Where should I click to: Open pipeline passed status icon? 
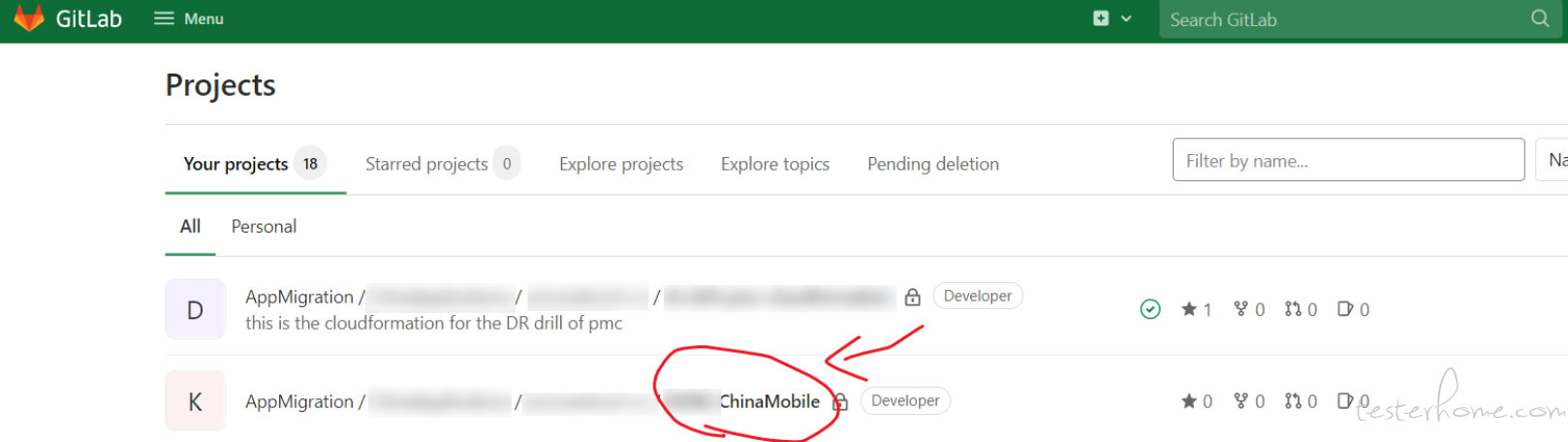point(1150,309)
